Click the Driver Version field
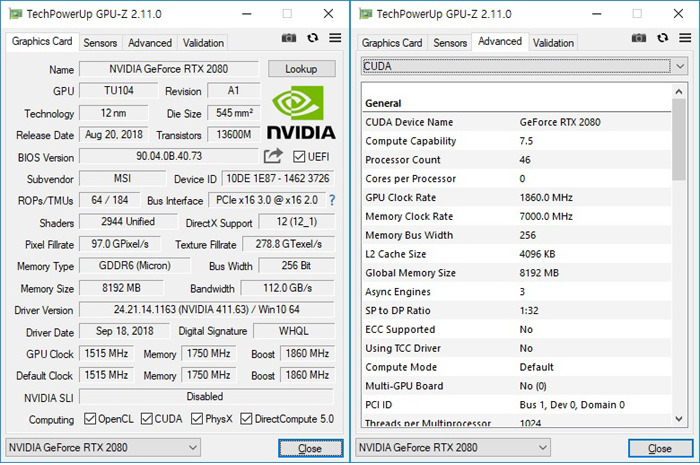This screenshot has width=700, height=465. [x=206, y=309]
